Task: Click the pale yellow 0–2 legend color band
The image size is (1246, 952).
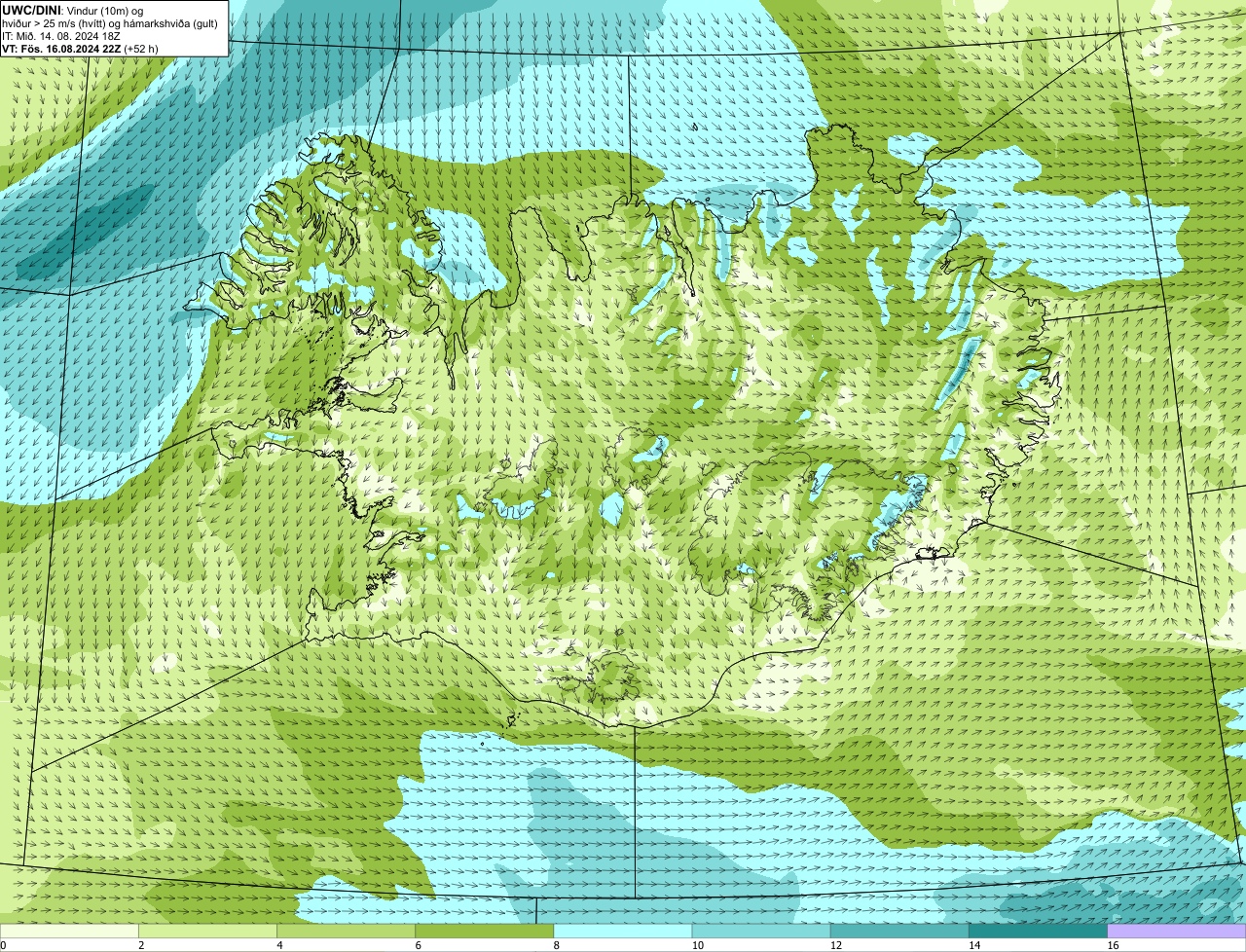Action: click(x=69, y=931)
